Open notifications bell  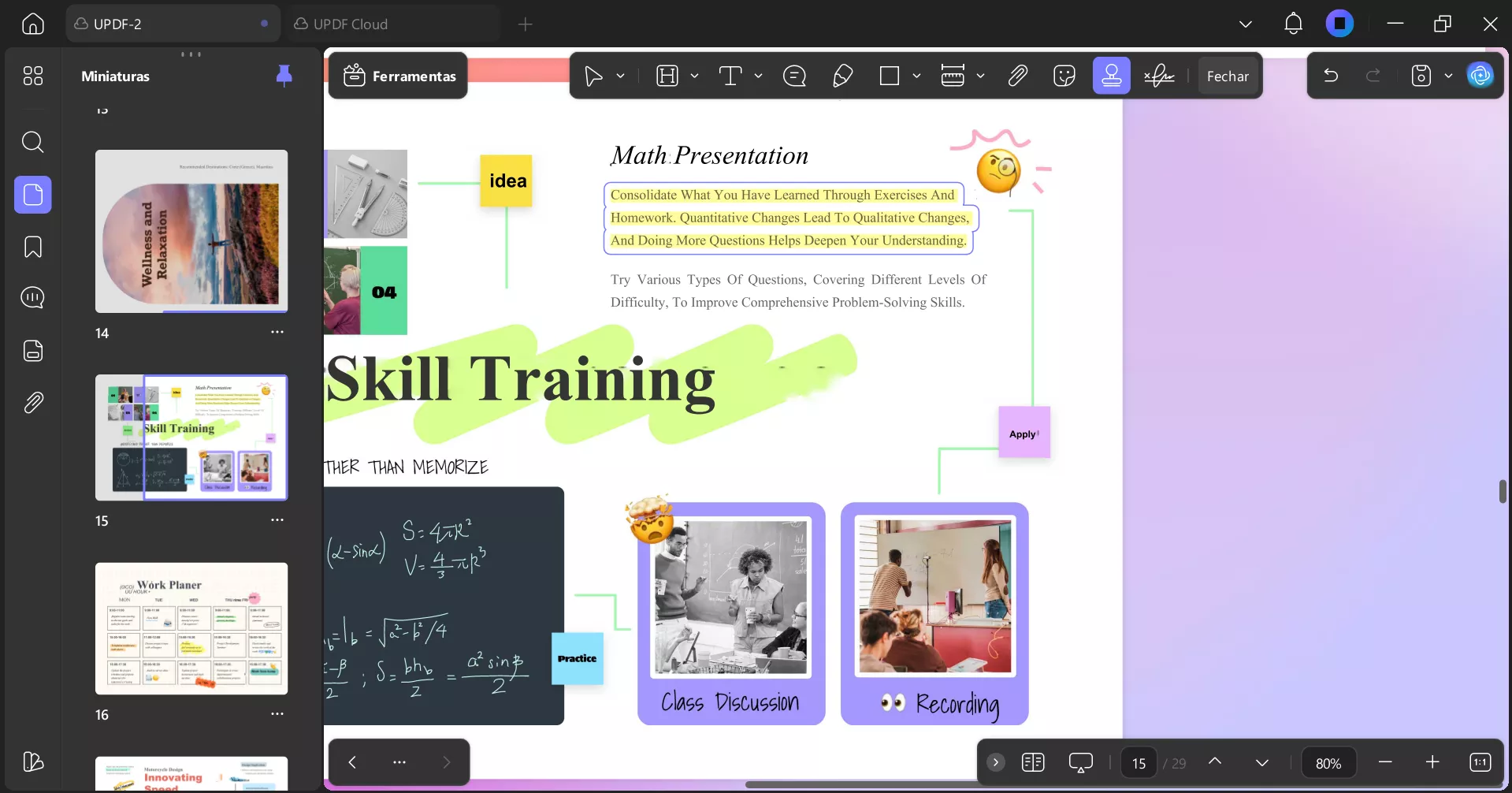[x=1293, y=24]
